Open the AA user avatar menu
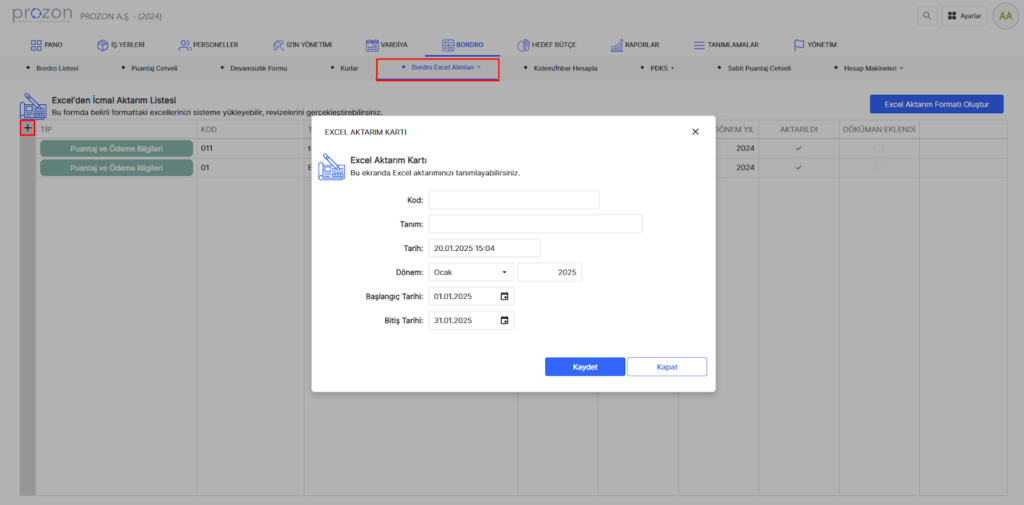Viewport: 1024px width, 505px height. click(x=1003, y=16)
